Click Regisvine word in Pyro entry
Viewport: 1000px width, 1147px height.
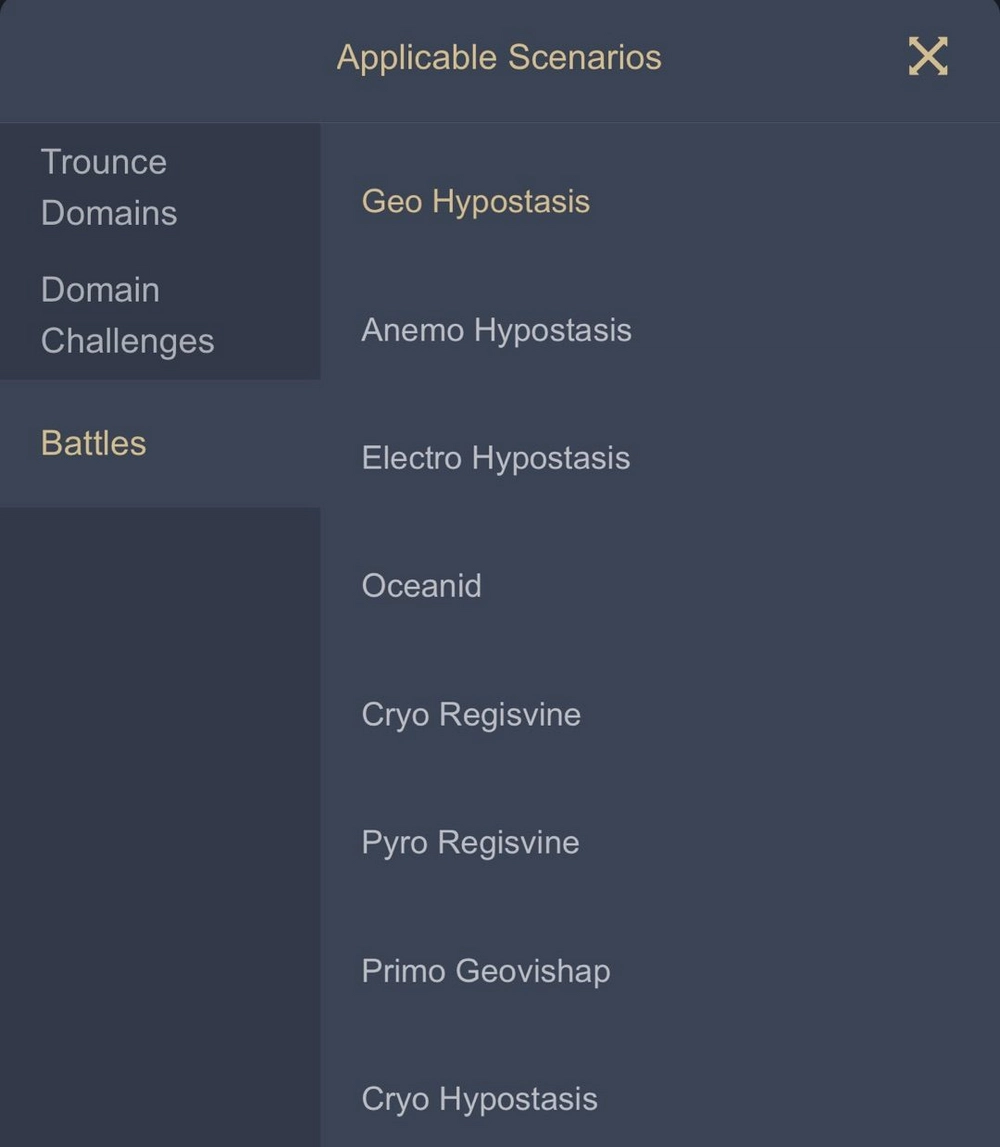point(508,842)
